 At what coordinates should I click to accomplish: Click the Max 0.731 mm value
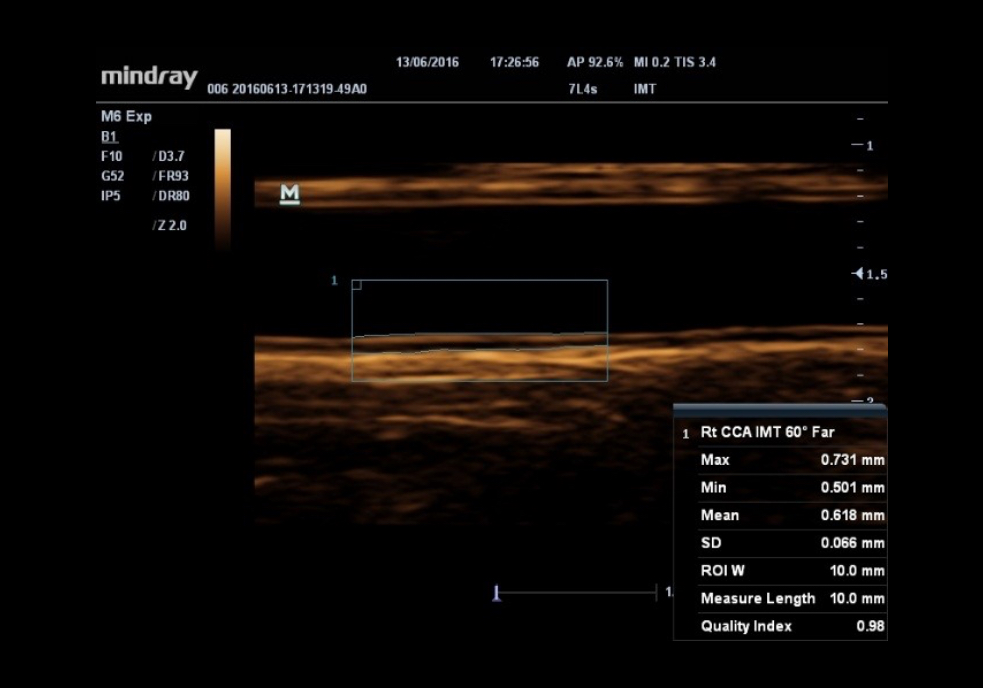pyautogui.click(x=852, y=460)
